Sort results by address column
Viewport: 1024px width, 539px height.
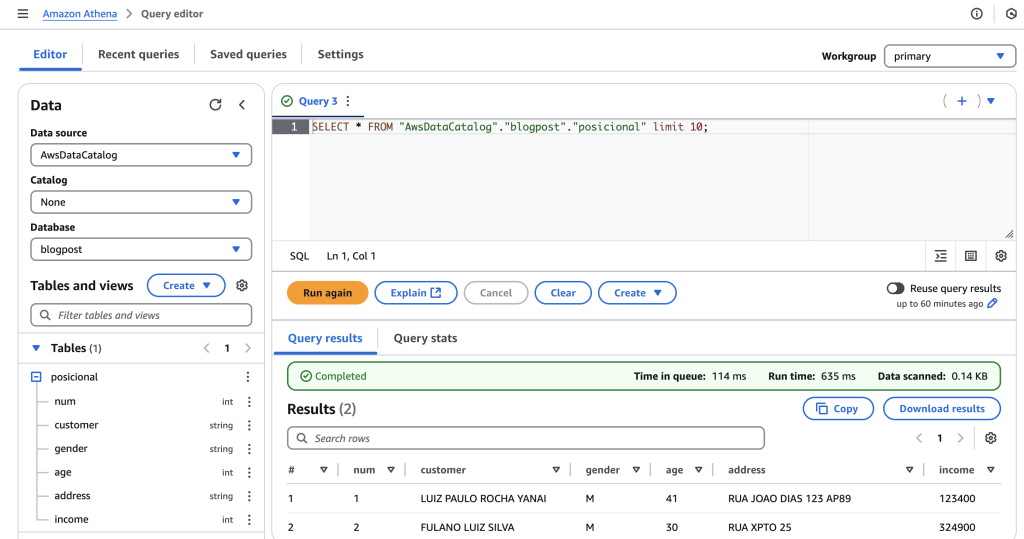909,470
